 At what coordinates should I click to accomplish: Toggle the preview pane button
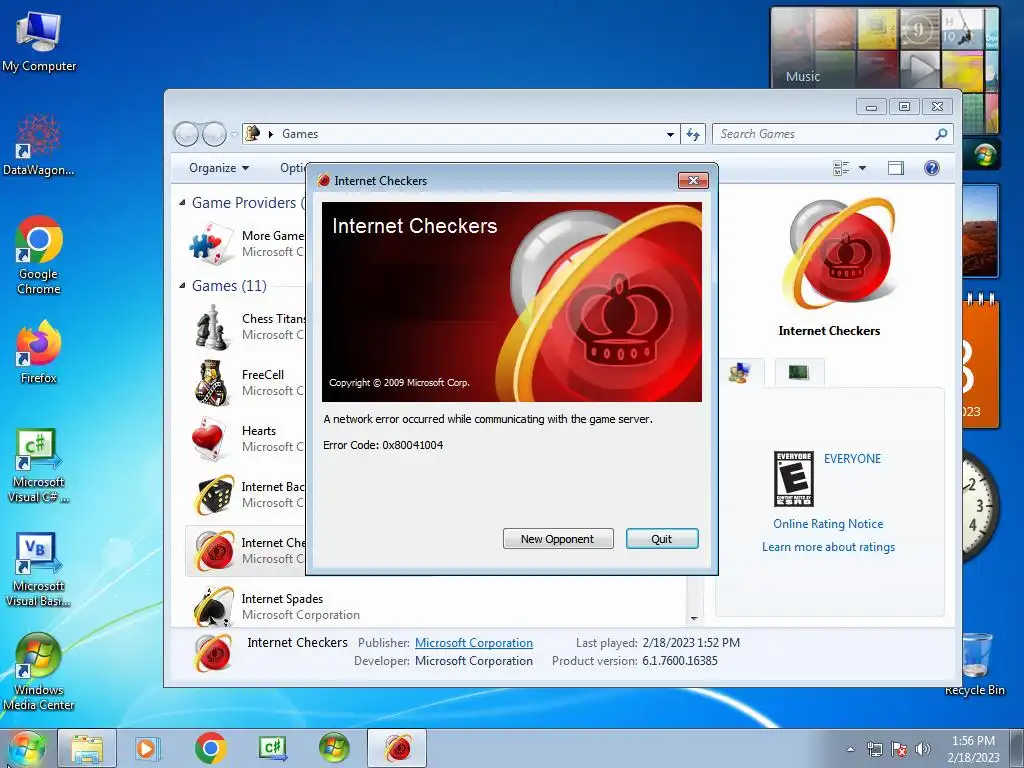[x=896, y=168]
